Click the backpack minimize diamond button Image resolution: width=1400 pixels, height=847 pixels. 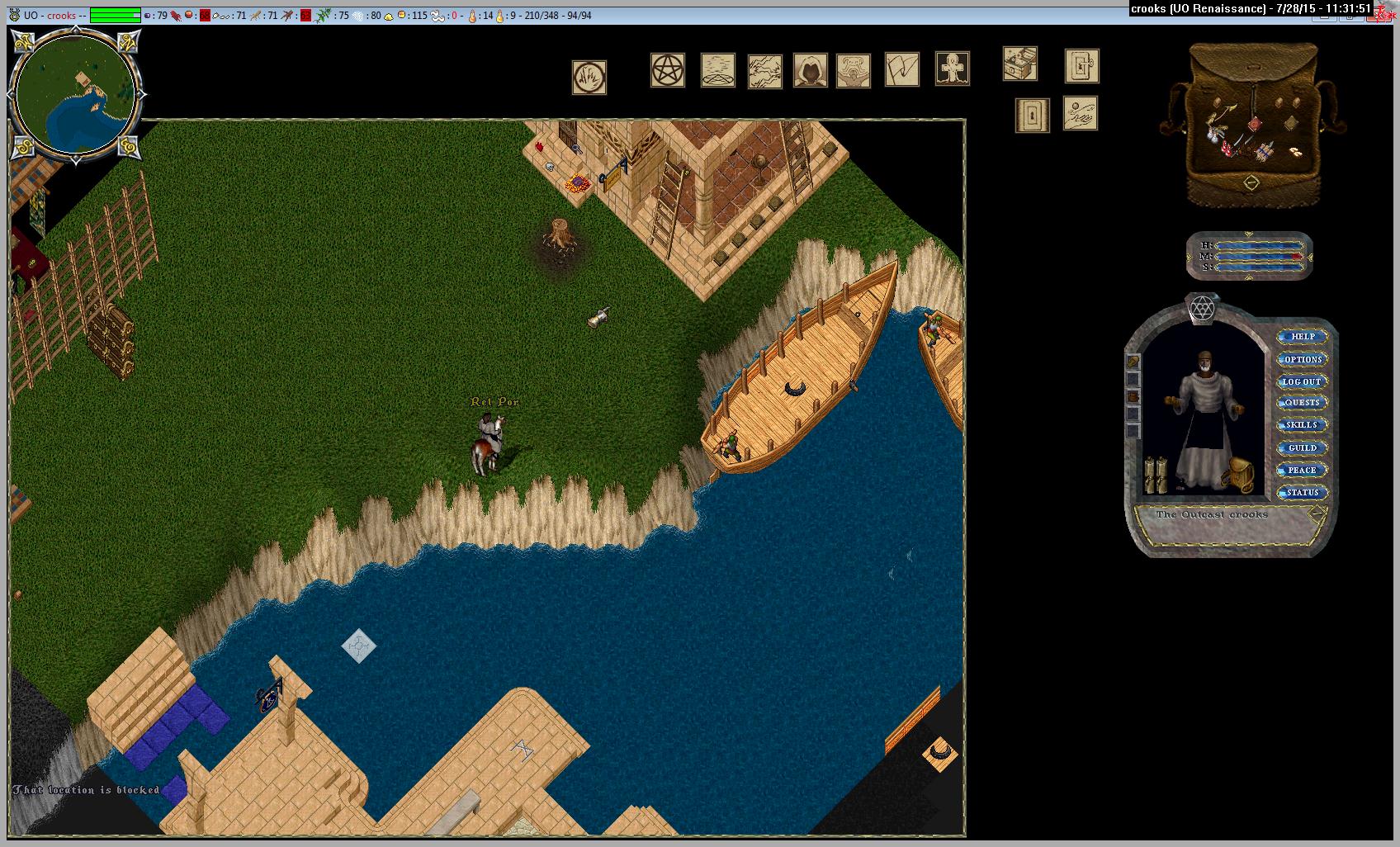pyautogui.click(x=1251, y=182)
